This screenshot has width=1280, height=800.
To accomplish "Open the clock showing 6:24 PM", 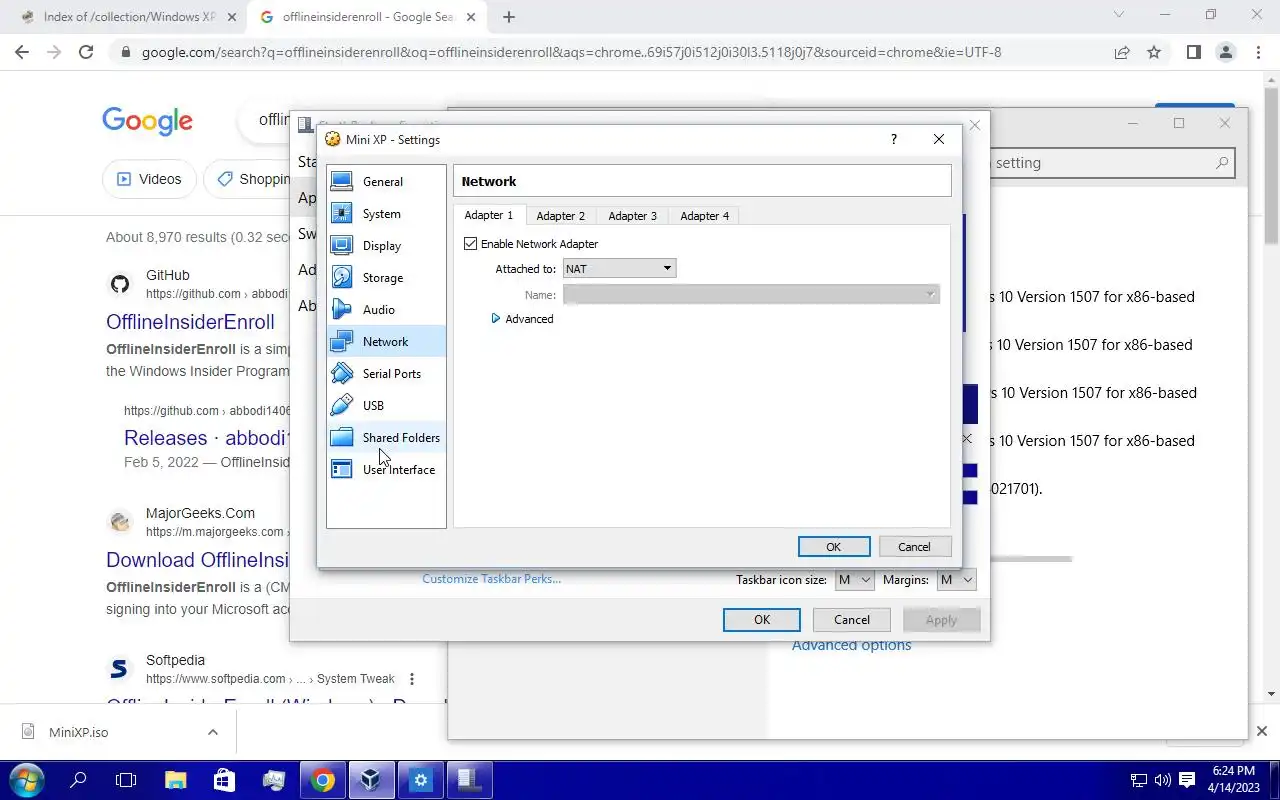I will point(1232,779).
